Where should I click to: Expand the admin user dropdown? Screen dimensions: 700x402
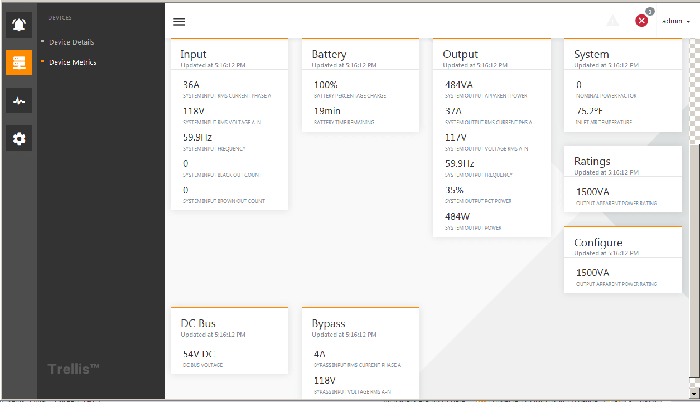(674, 21)
